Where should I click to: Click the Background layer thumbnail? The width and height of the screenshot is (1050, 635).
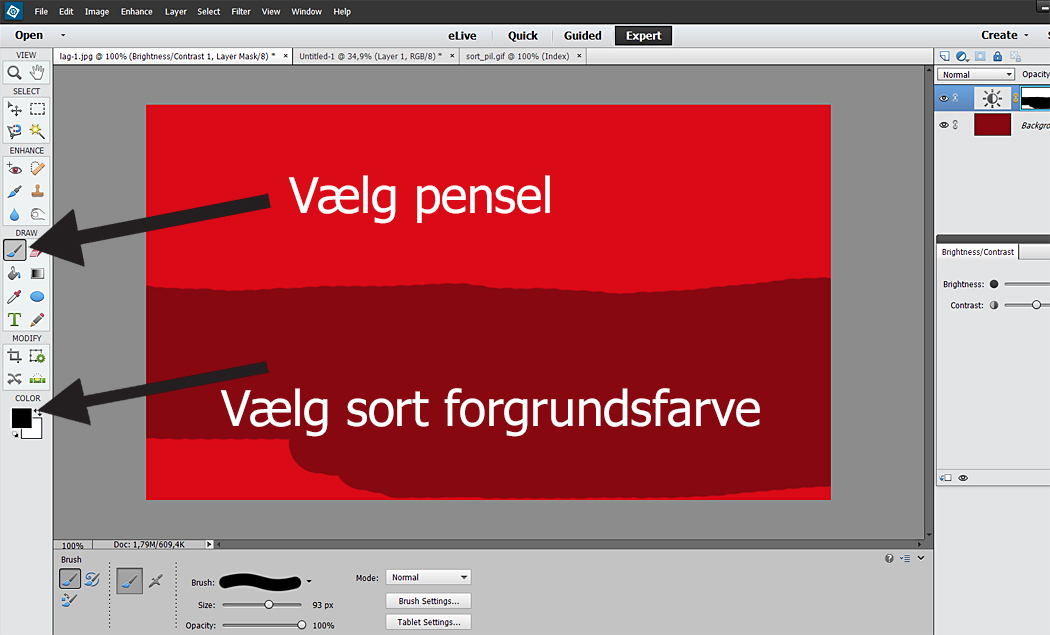coord(992,126)
